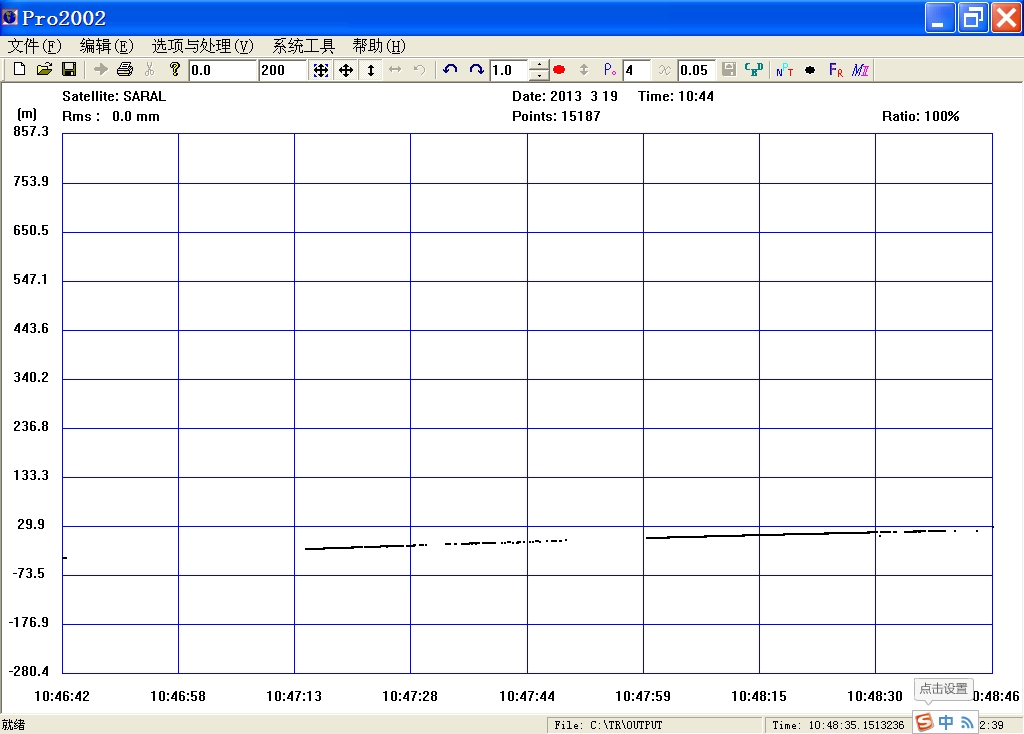Image resolution: width=1024 pixels, height=734 pixels.
Task: Click the gray curve icon before 0.05 field
Action: point(664,69)
